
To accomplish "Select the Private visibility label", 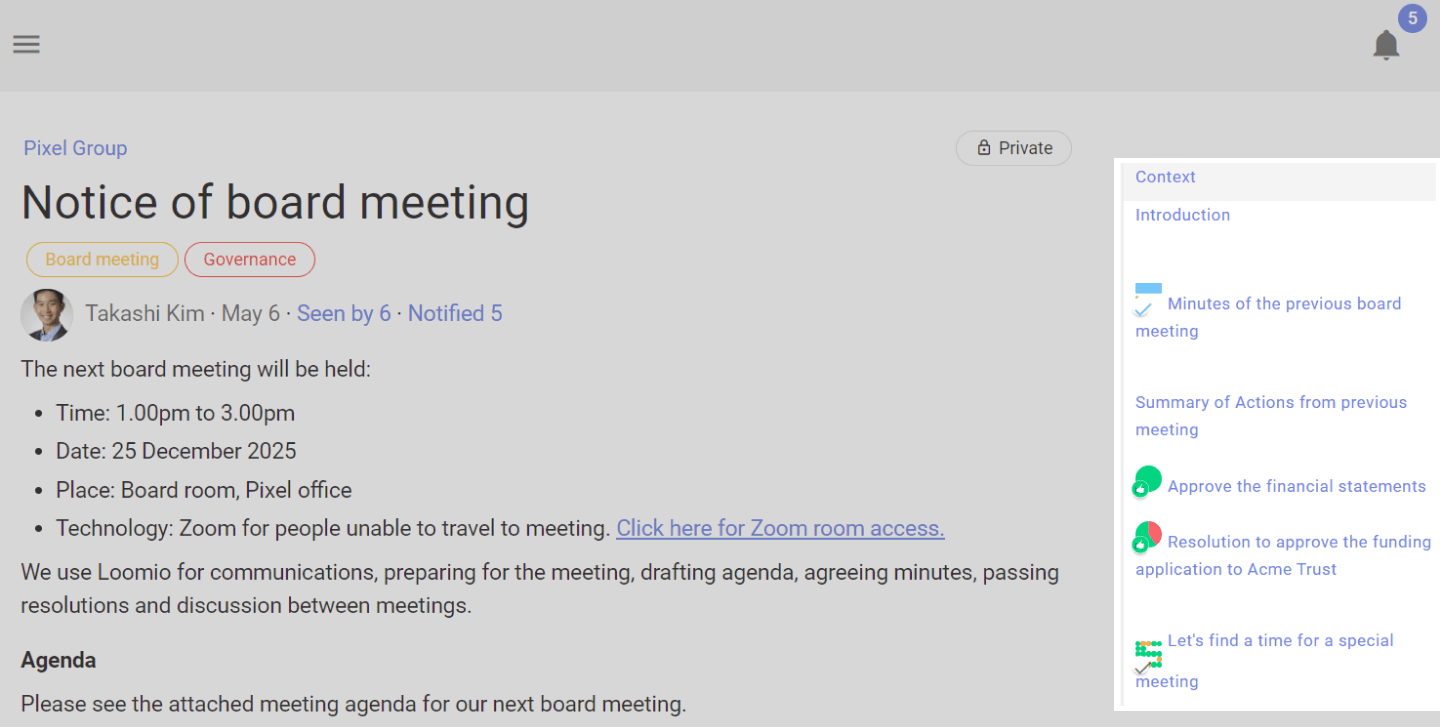I will tap(1026, 148).
